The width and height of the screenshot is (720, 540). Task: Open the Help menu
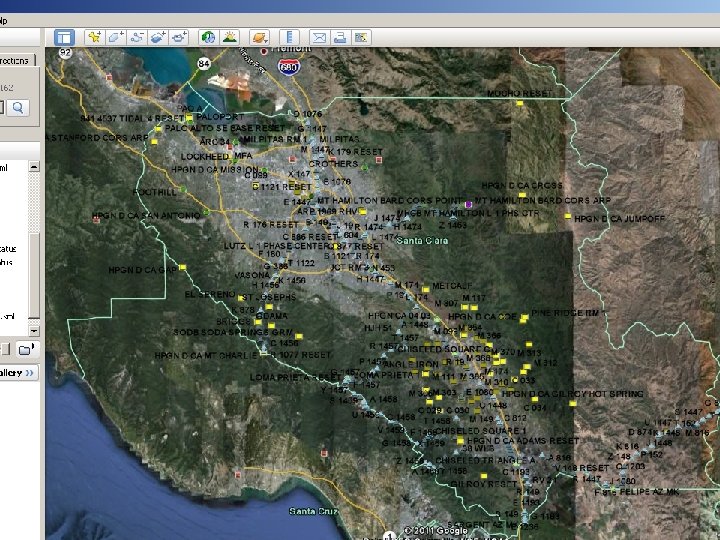[4, 21]
